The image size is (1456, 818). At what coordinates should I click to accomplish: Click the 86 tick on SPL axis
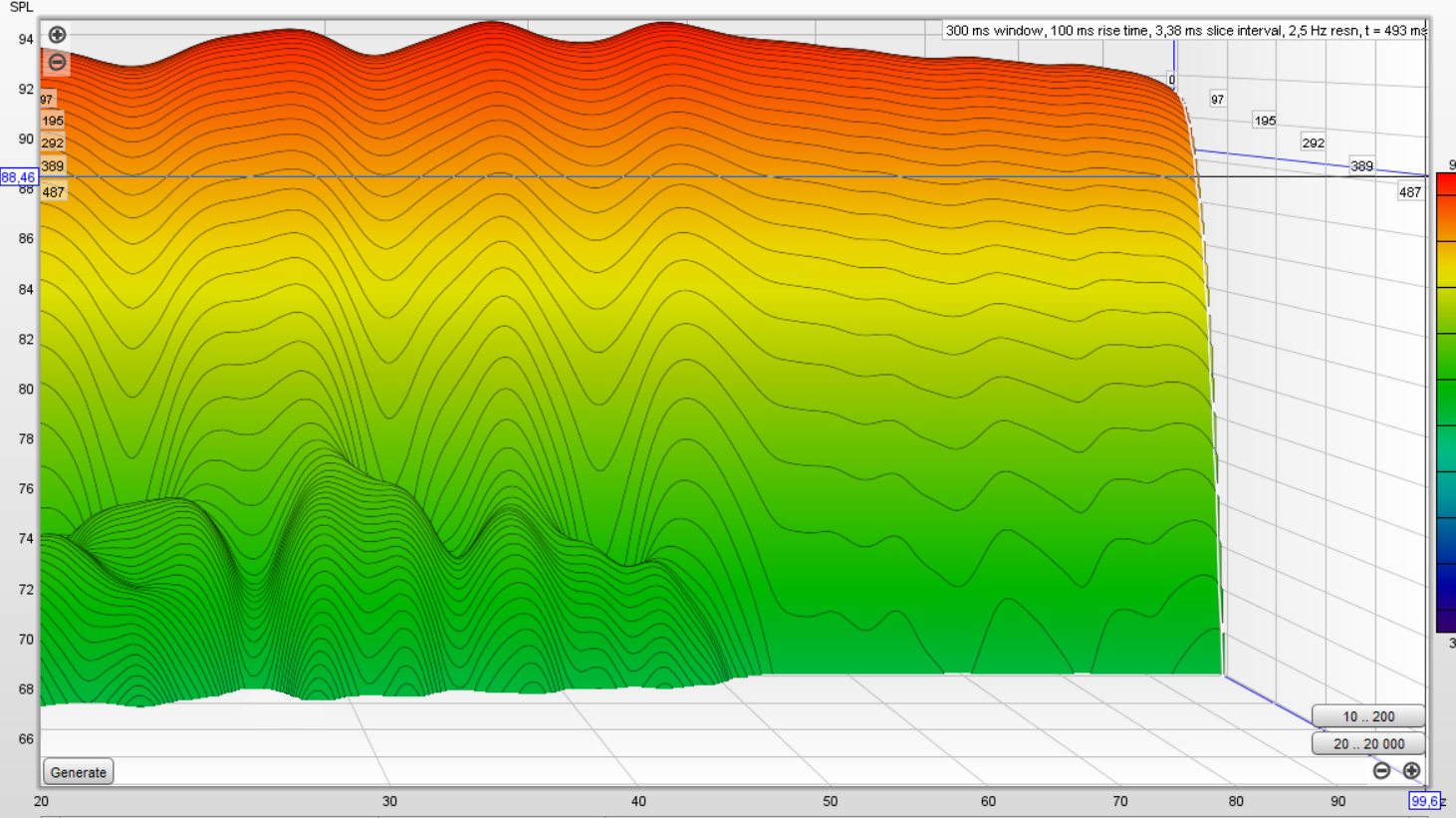(x=26, y=238)
